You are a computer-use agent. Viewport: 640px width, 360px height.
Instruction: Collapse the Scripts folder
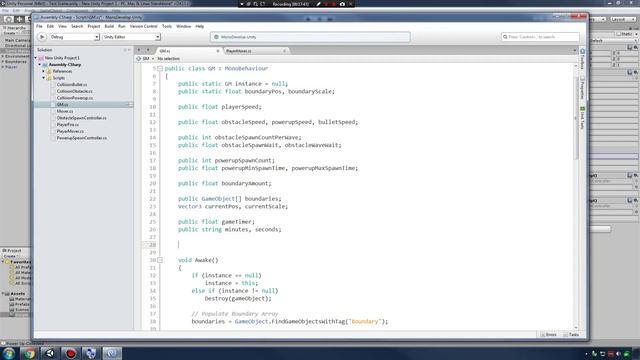tap(44, 78)
